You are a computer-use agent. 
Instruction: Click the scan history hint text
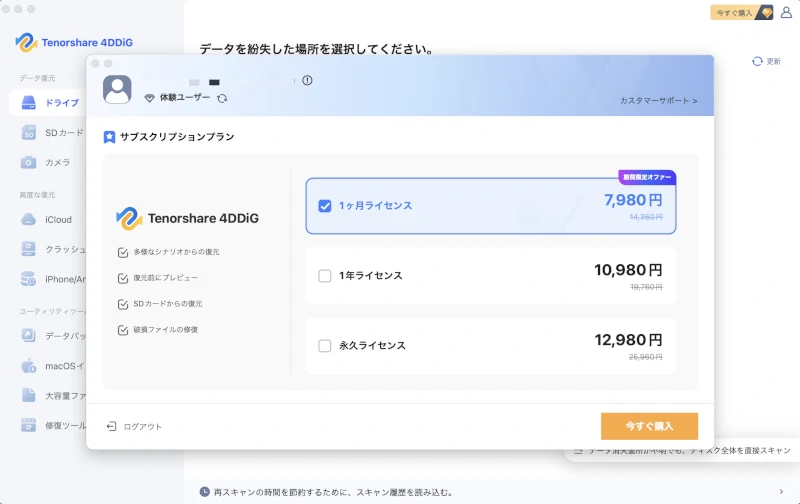(x=333, y=492)
